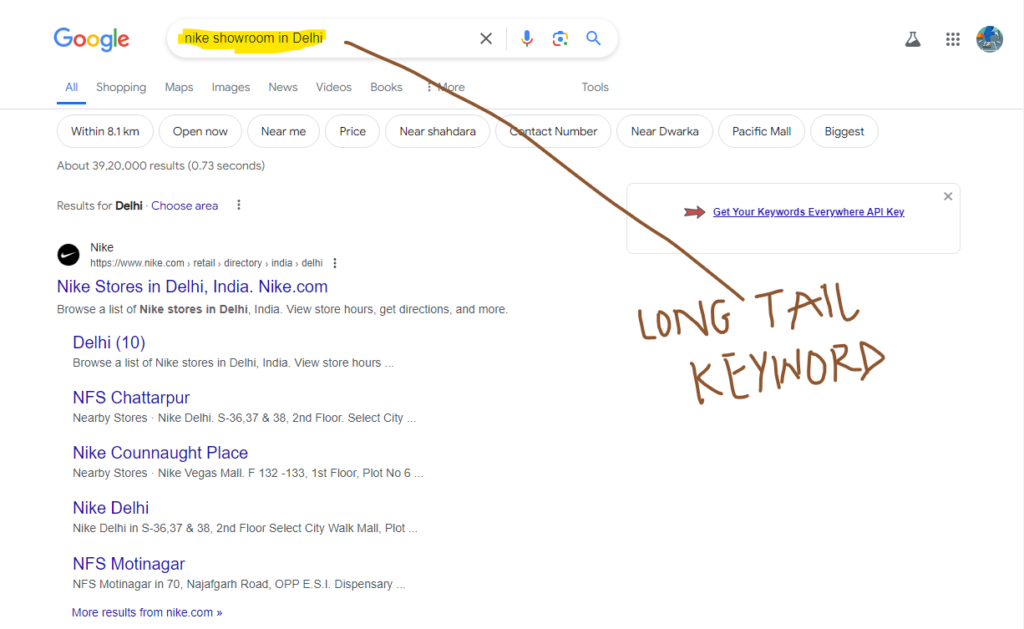Click Get Your Keywords Everywhere API Key
This screenshot has width=1024, height=629.
pyautogui.click(x=808, y=212)
